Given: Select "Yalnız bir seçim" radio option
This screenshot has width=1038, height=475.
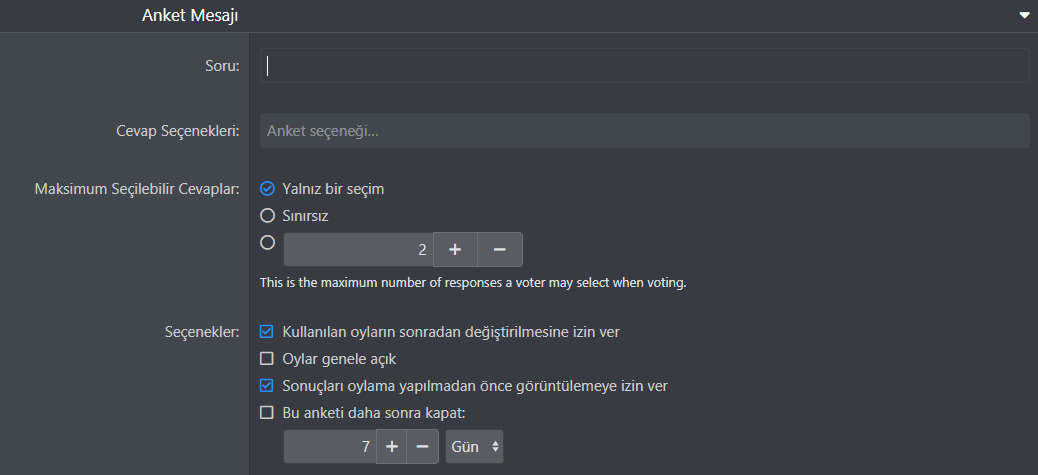Looking at the screenshot, I should pyautogui.click(x=267, y=188).
